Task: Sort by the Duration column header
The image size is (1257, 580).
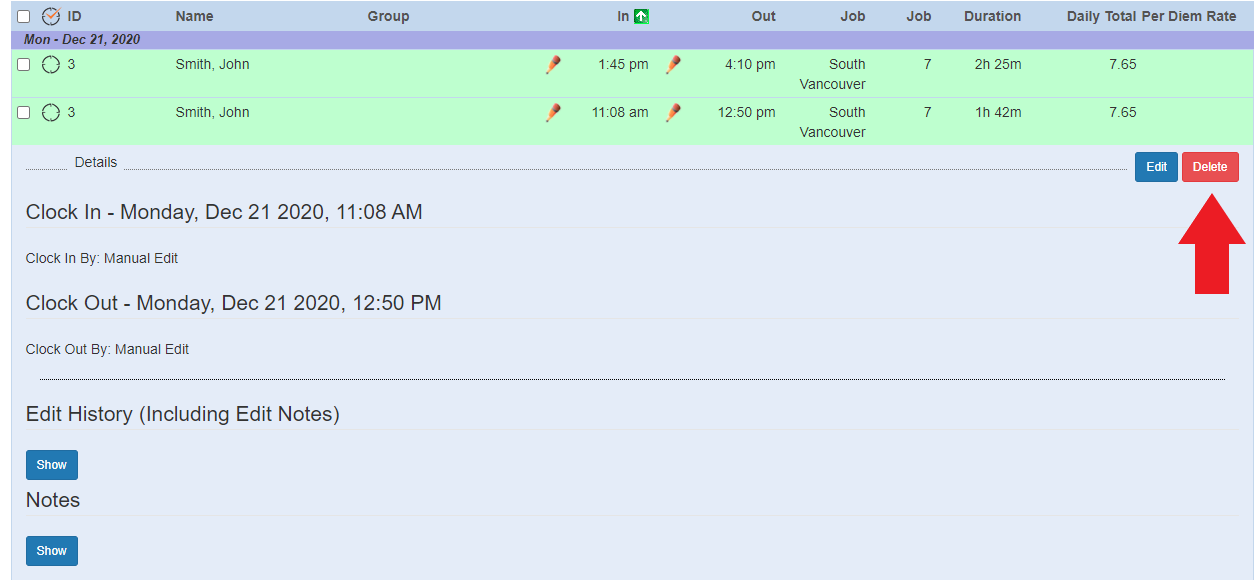Action: click(x=992, y=16)
